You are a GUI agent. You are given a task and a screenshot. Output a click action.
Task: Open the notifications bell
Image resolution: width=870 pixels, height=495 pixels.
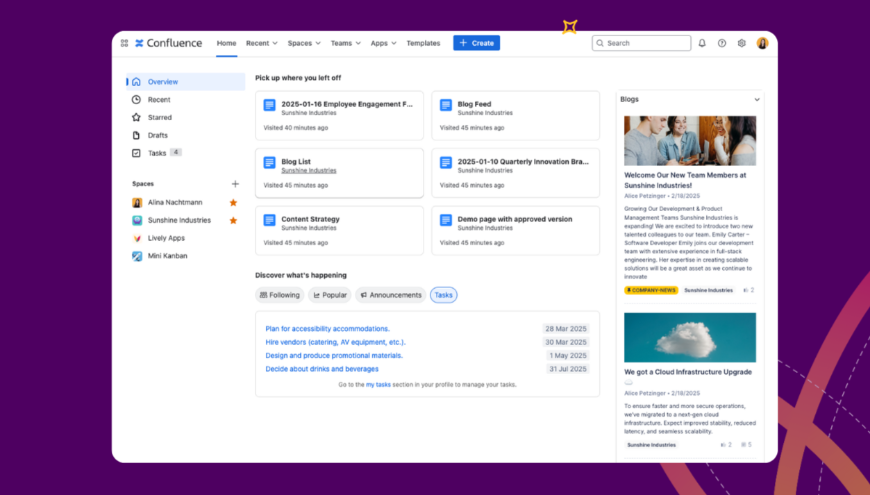tap(702, 43)
